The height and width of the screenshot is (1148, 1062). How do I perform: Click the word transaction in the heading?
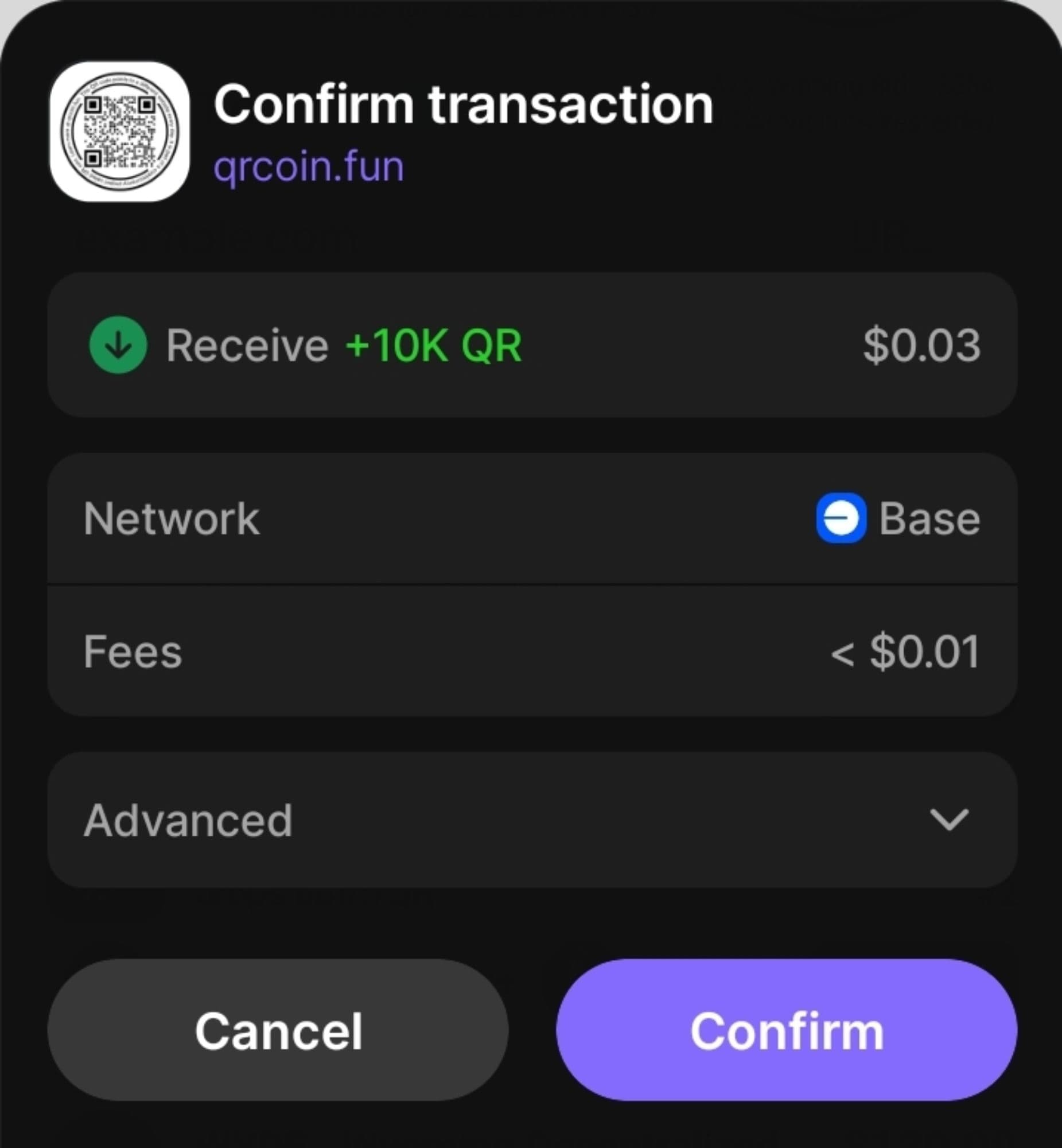tap(571, 104)
